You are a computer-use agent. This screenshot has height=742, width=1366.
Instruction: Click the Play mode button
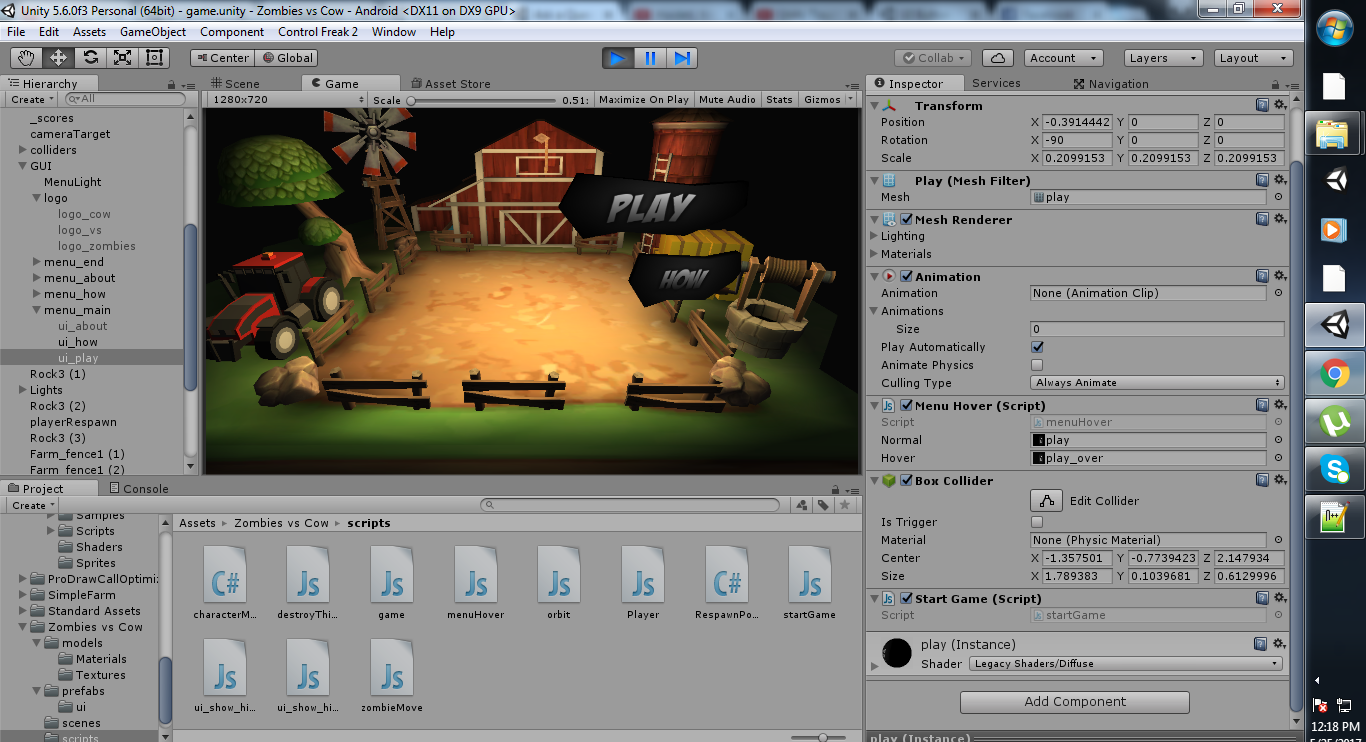pos(618,58)
